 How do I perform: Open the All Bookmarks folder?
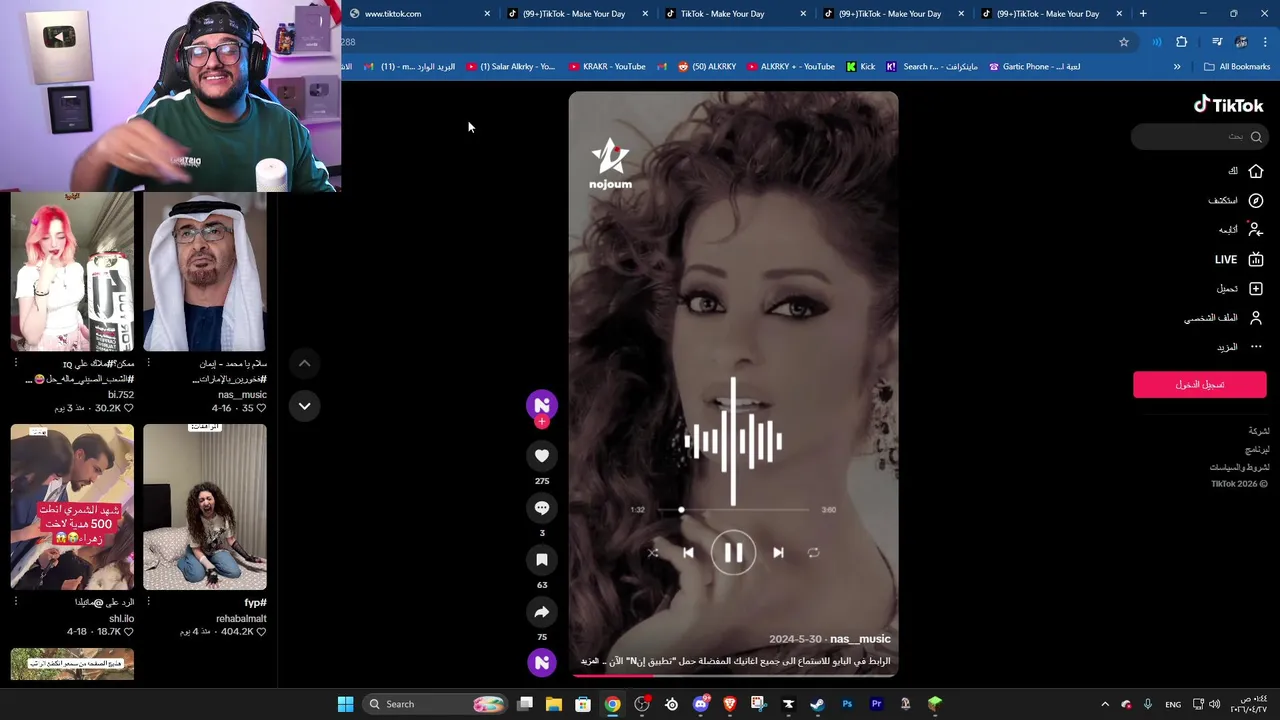click(x=1237, y=67)
